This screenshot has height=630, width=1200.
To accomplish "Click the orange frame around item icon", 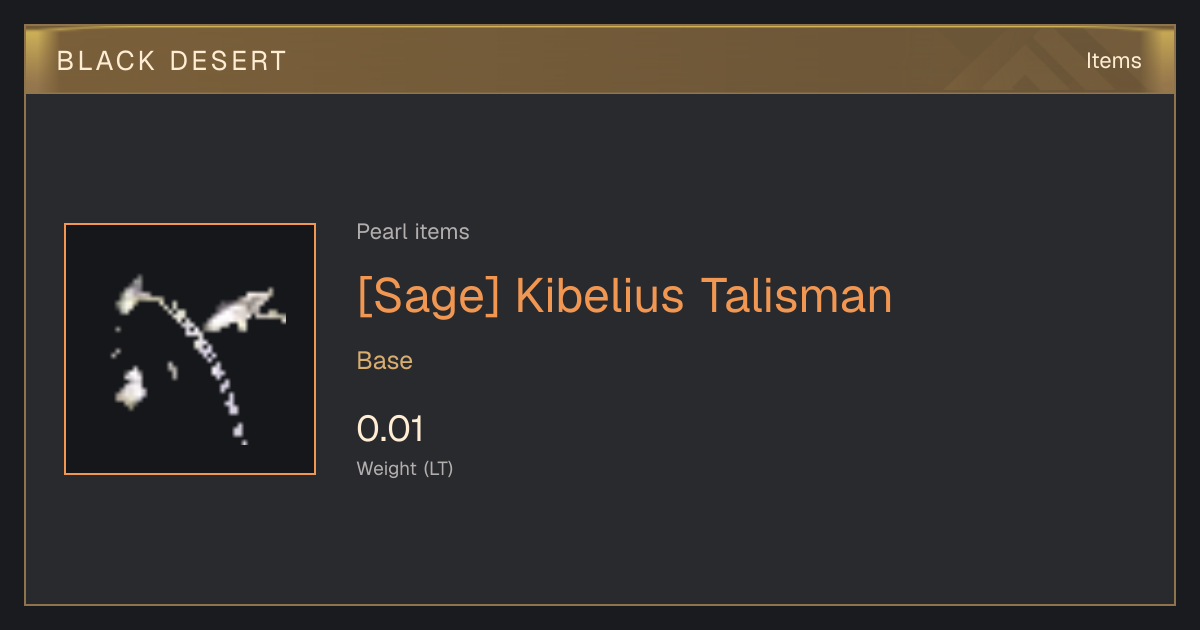I will [190, 224].
